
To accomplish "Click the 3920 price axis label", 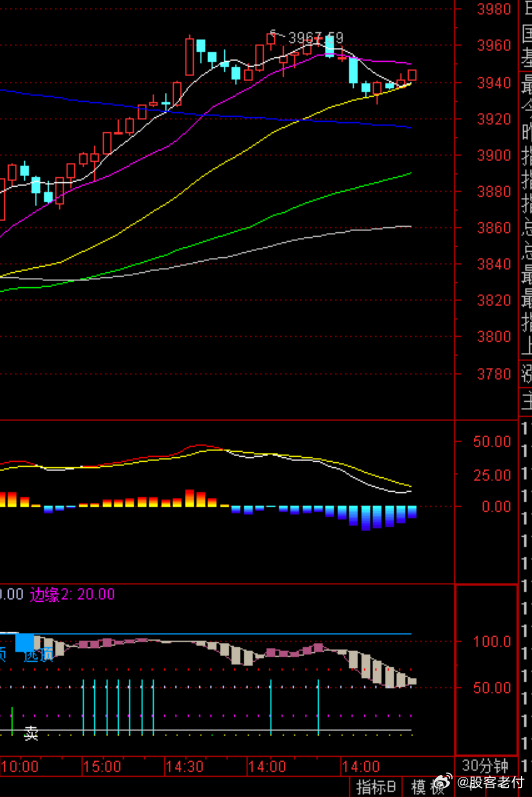I will point(493,119).
